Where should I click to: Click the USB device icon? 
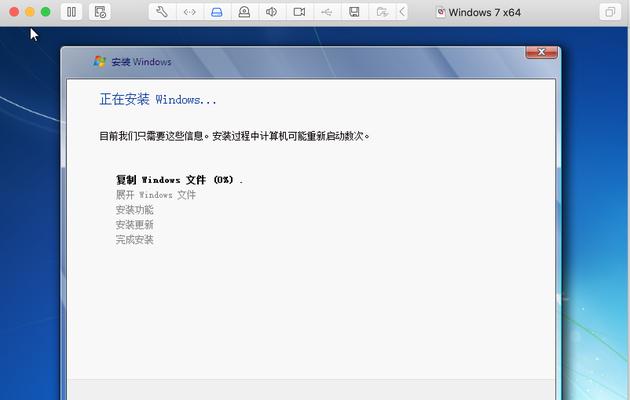coord(327,12)
